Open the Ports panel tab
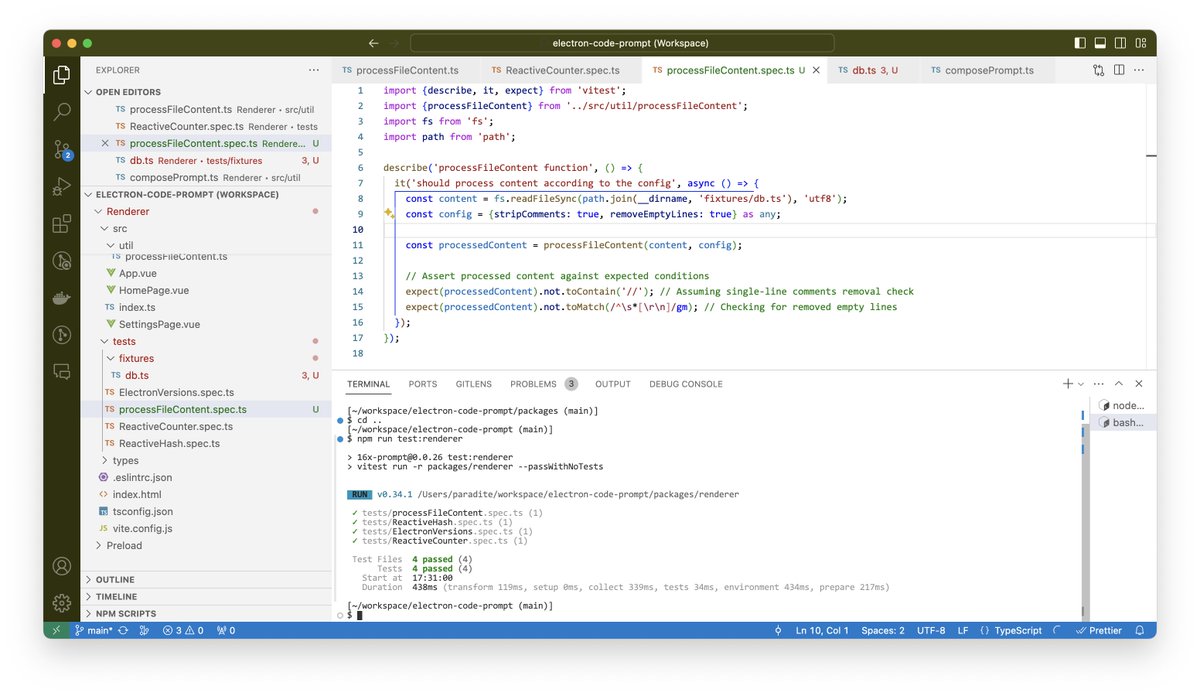This screenshot has width=1200, height=696. click(422, 384)
